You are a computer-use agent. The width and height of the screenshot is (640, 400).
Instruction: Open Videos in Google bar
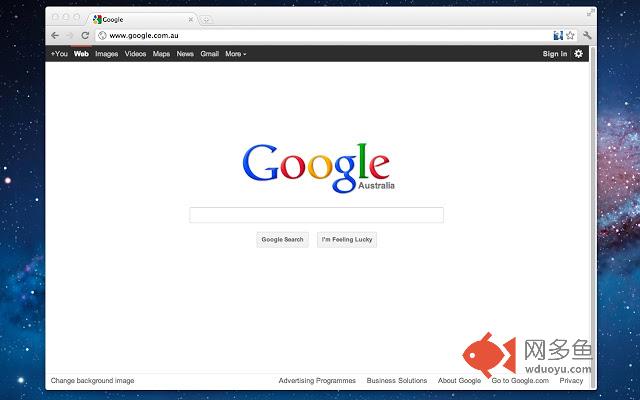pos(136,53)
